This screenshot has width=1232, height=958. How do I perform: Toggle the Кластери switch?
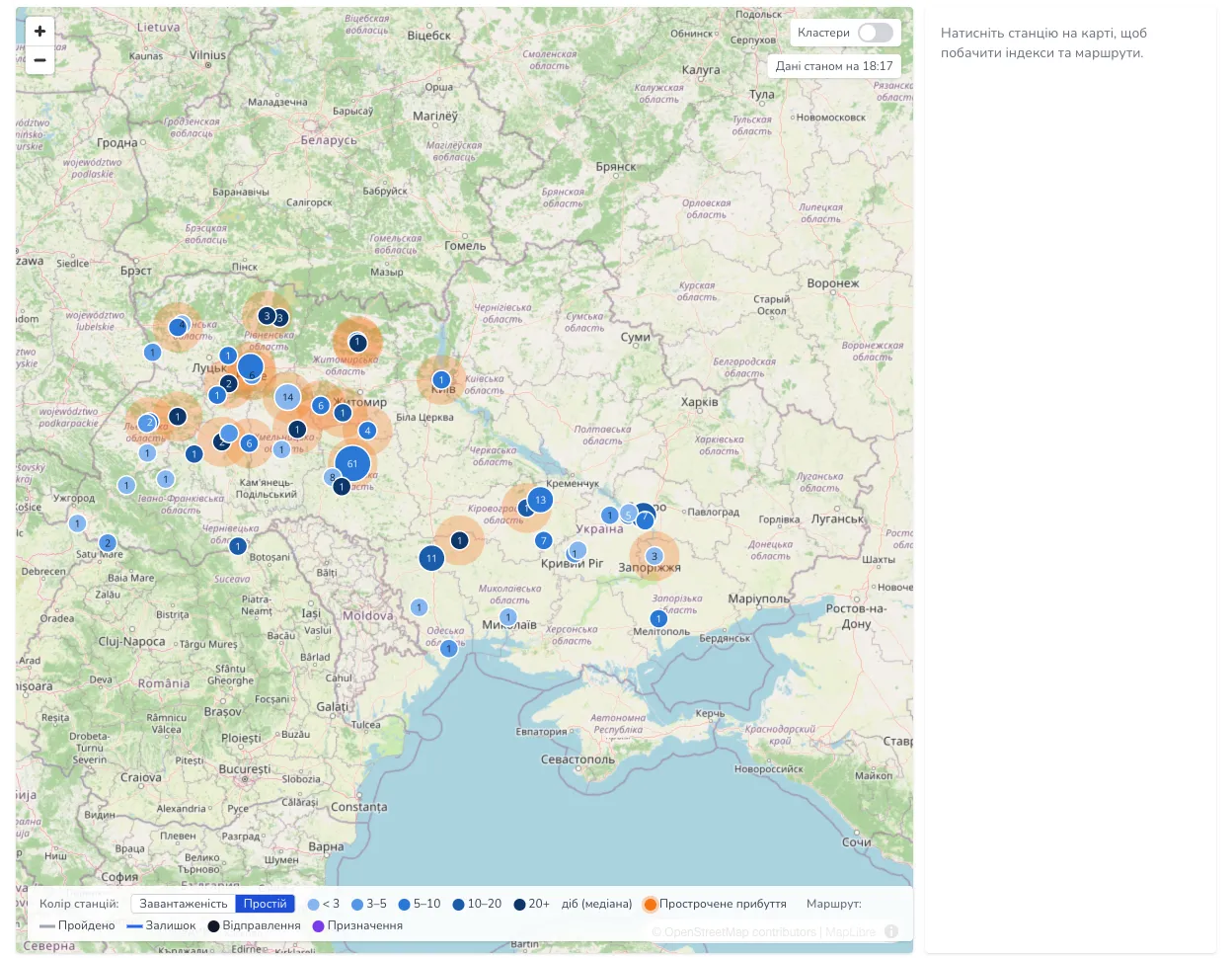tap(876, 33)
